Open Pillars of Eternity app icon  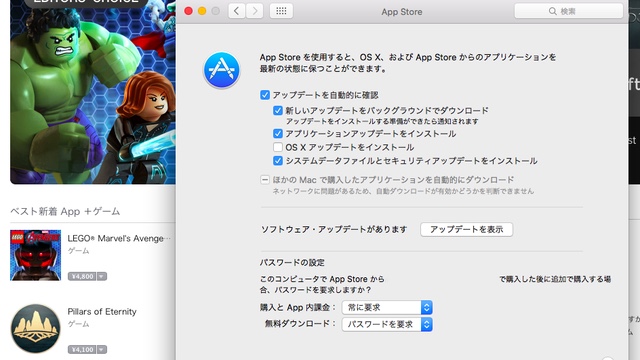pyautogui.click(x=36, y=329)
